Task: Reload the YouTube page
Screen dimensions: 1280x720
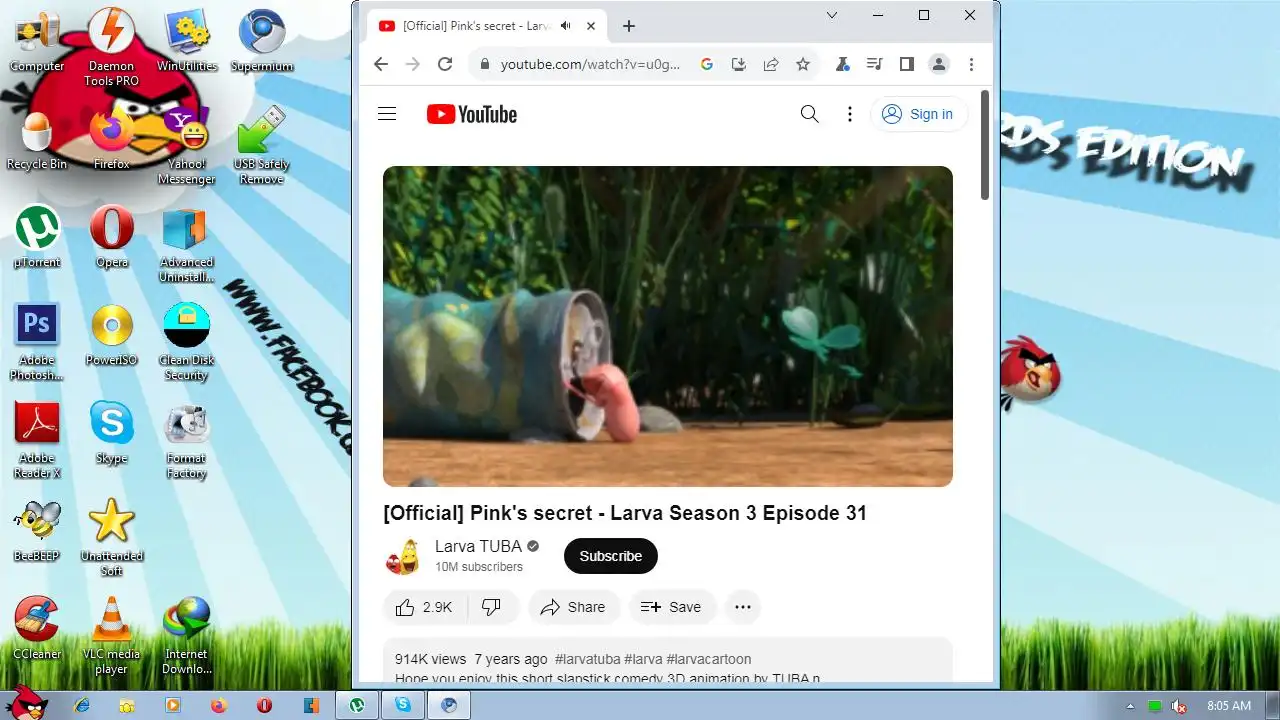Action: click(x=445, y=64)
